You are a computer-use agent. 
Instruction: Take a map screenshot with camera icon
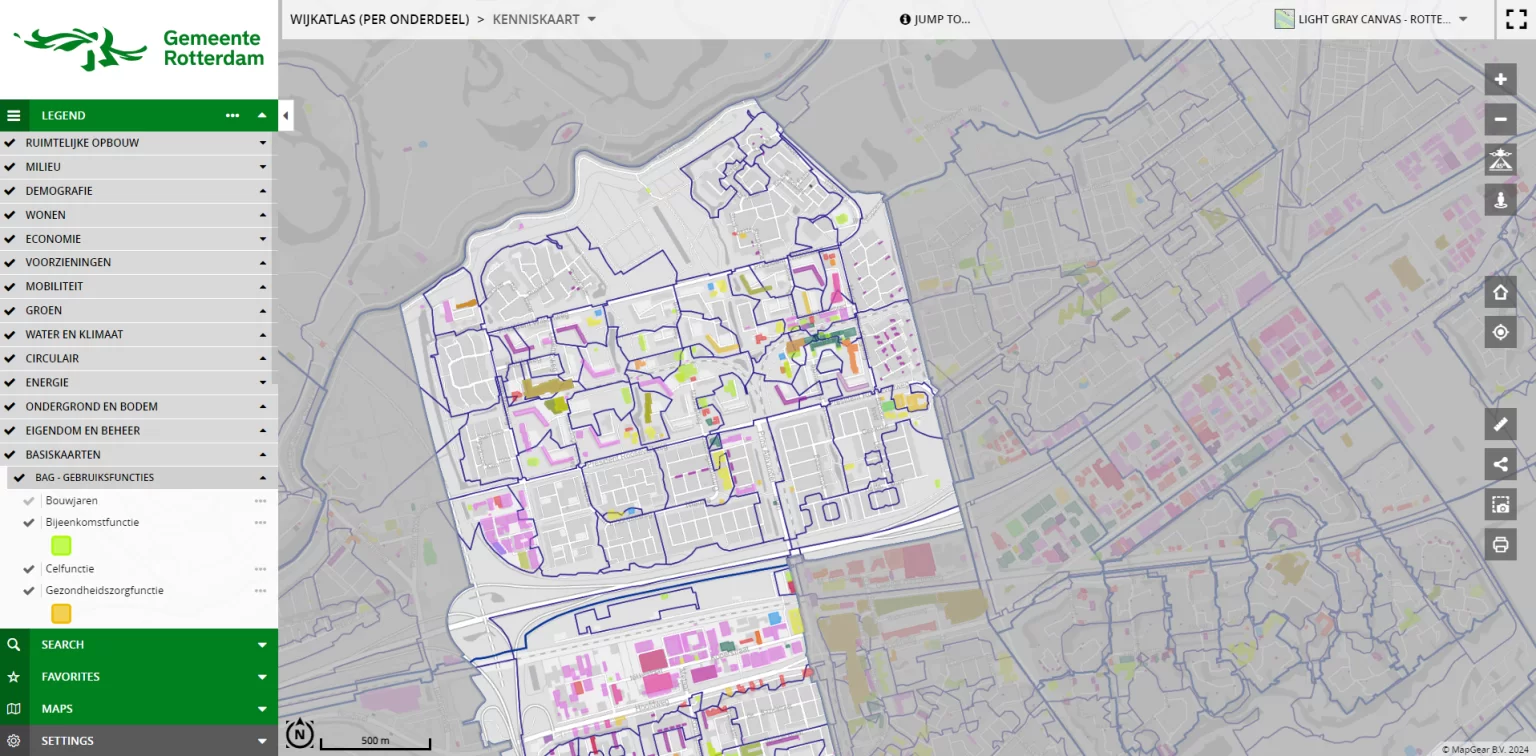coord(1500,505)
